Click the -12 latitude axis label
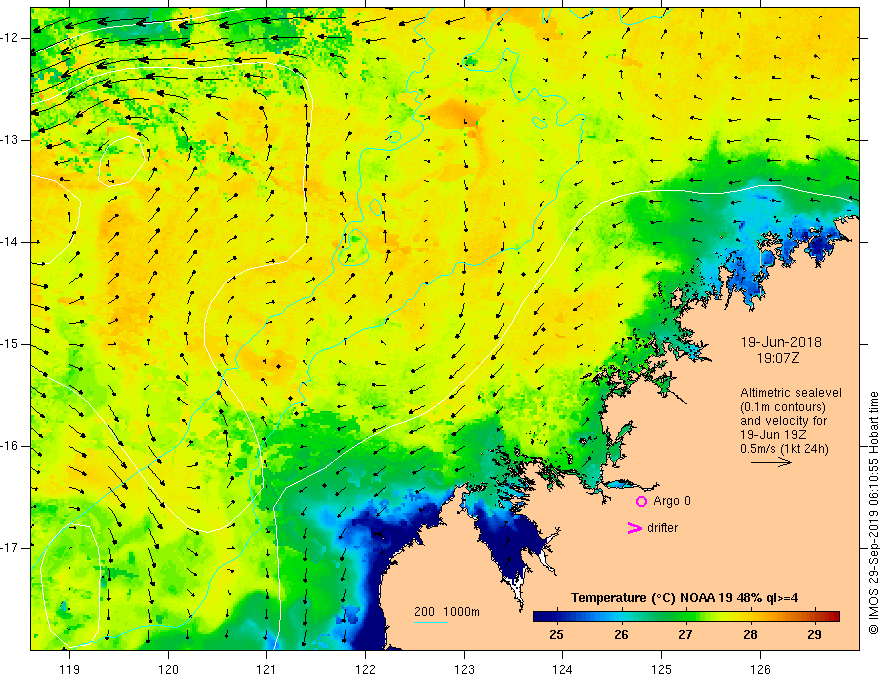The image size is (880, 680). (10, 38)
